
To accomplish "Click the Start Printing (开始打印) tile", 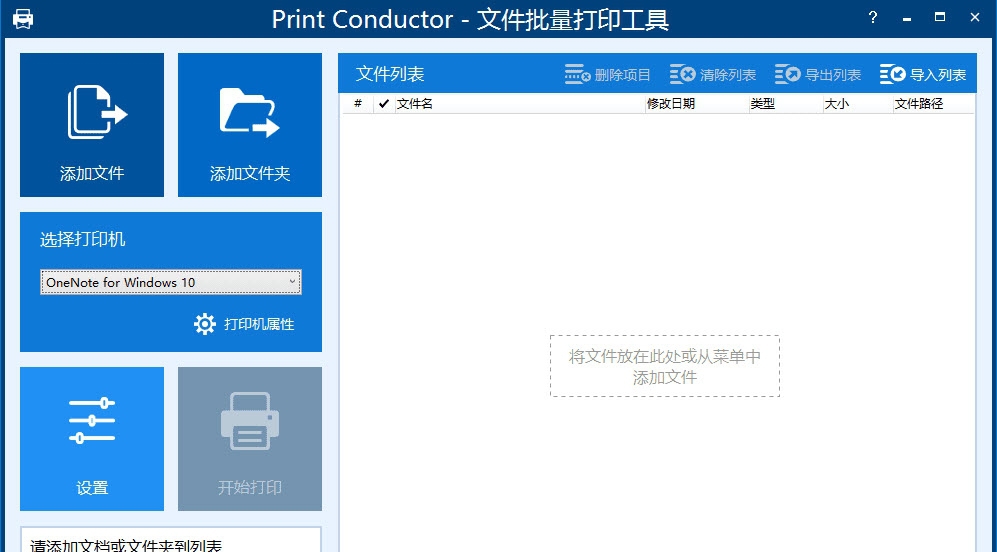I will 250,439.
